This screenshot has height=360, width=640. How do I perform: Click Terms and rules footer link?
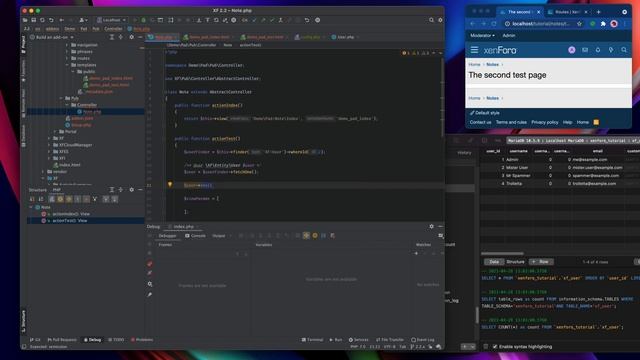pos(511,122)
